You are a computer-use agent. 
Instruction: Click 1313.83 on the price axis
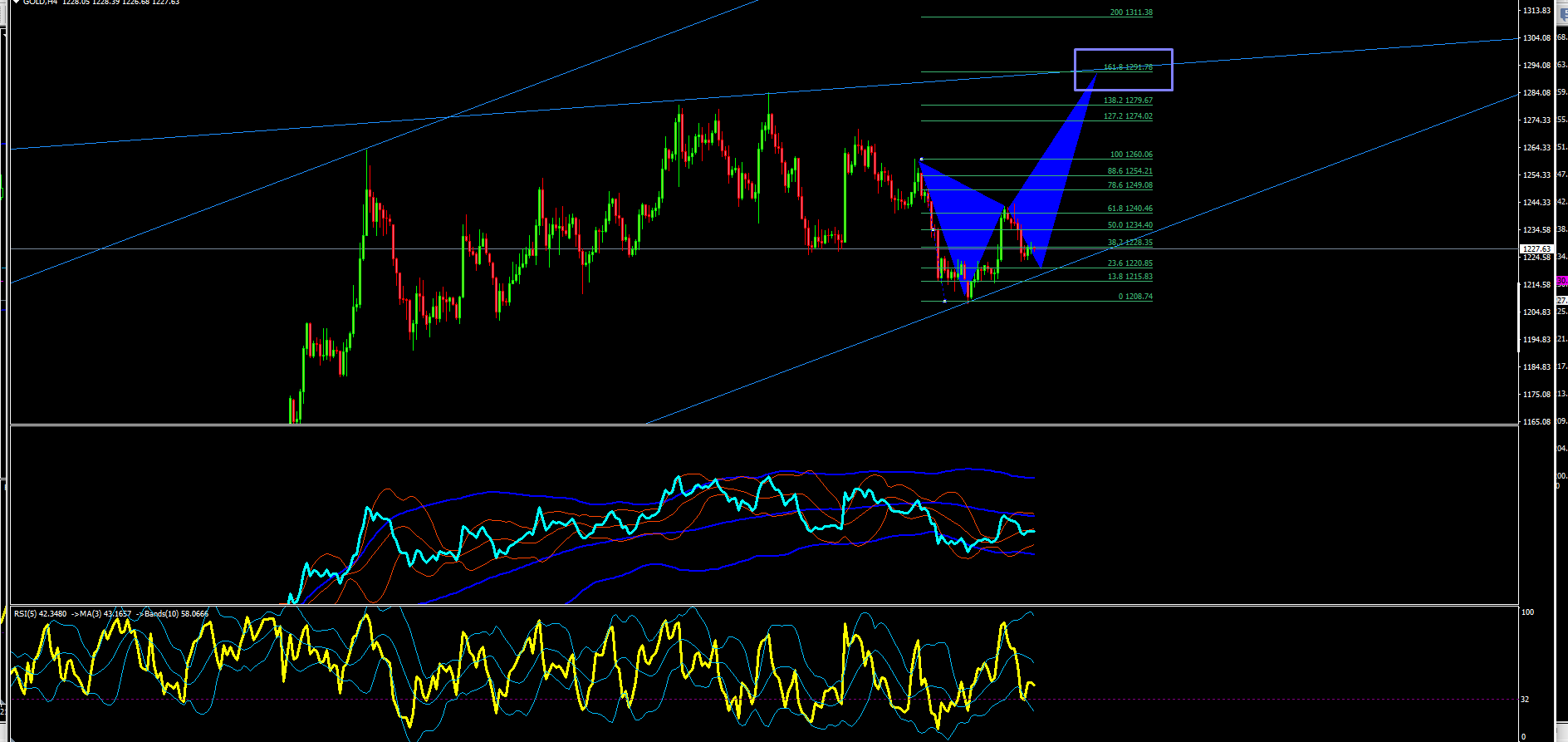tap(1536, 11)
